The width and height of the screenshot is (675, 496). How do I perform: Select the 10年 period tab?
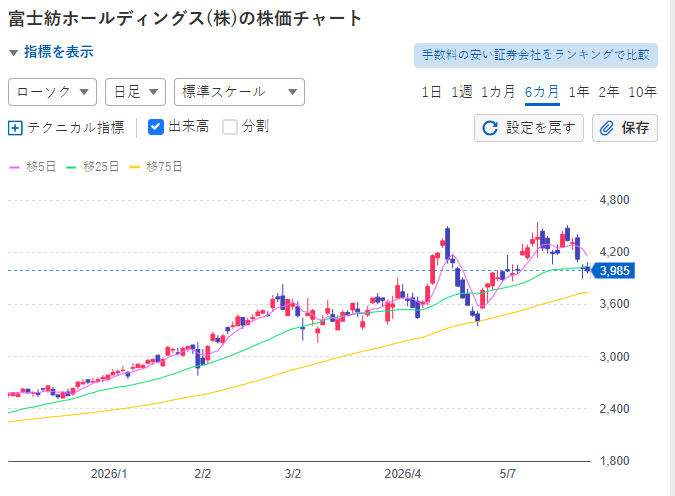click(642, 92)
